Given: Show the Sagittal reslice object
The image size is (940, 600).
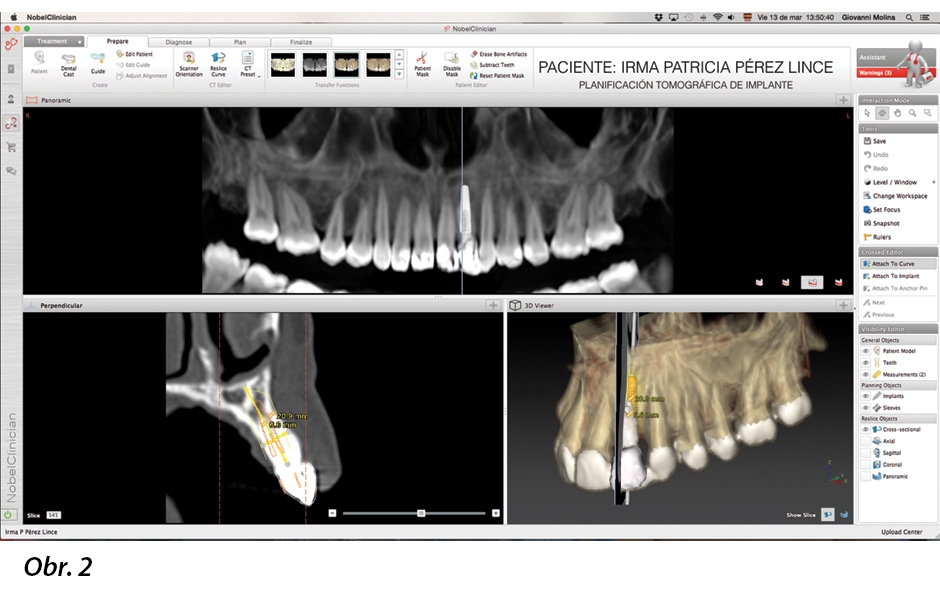Looking at the screenshot, I should (x=865, y=453).
